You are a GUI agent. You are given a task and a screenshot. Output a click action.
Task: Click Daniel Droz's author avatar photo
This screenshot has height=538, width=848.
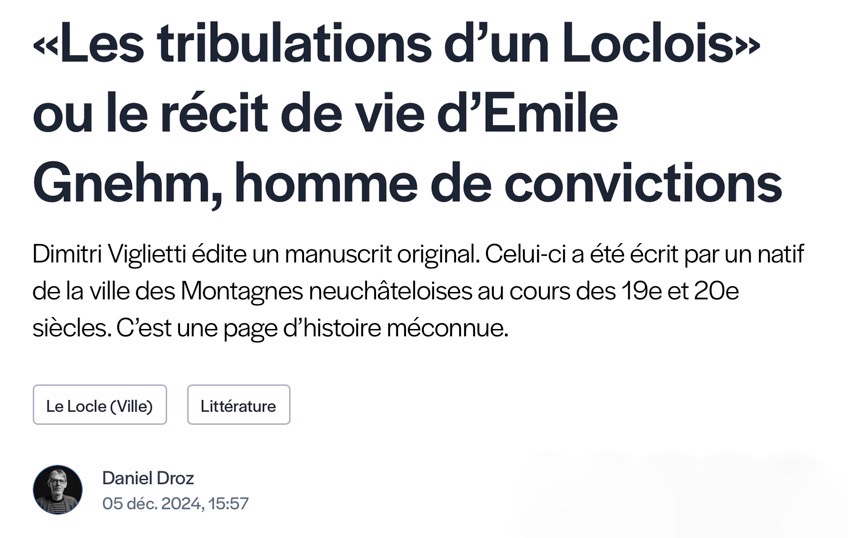pos(57,490)
